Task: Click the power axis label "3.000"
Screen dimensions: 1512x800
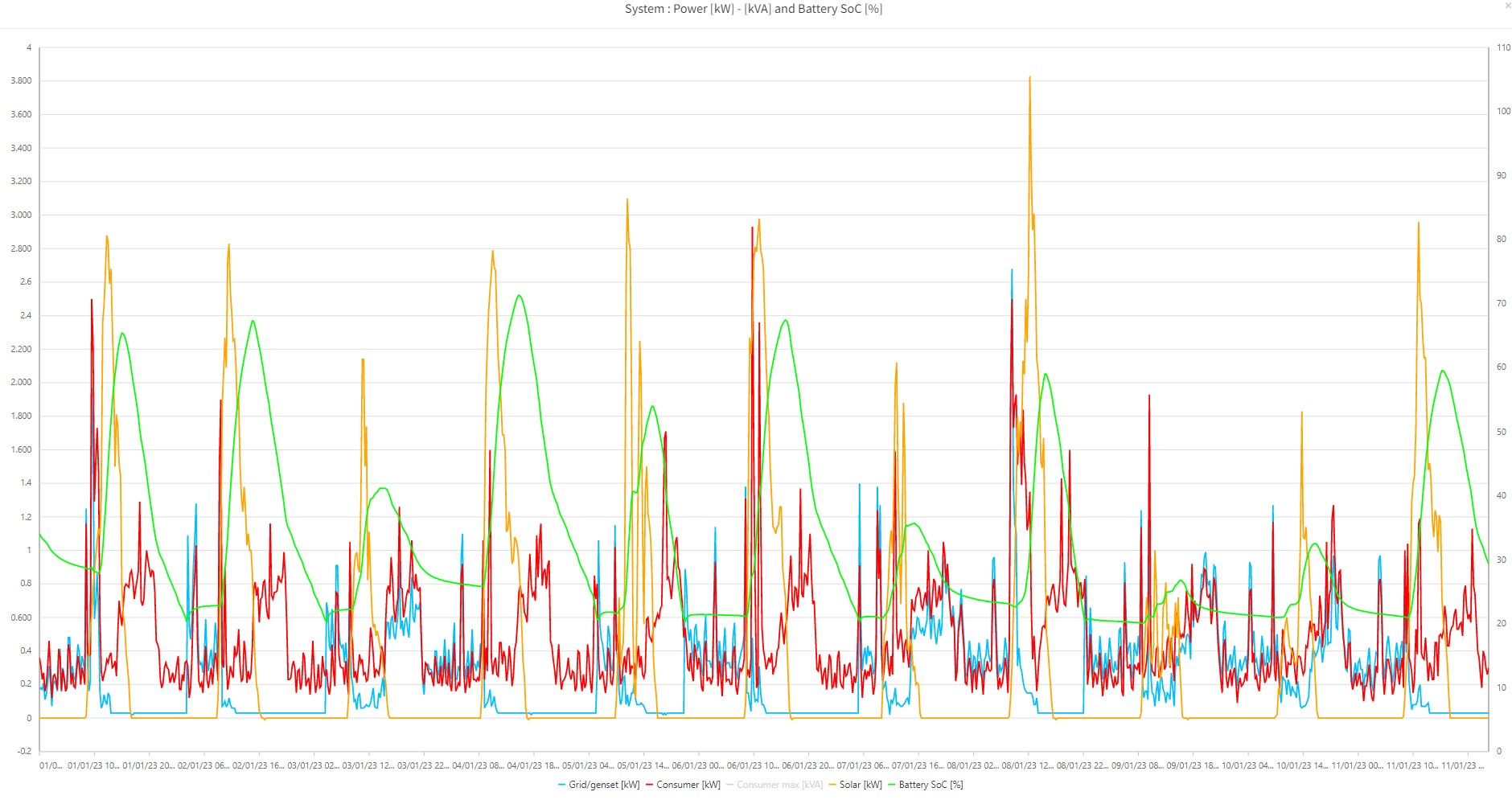Action: tap(21, 215)
